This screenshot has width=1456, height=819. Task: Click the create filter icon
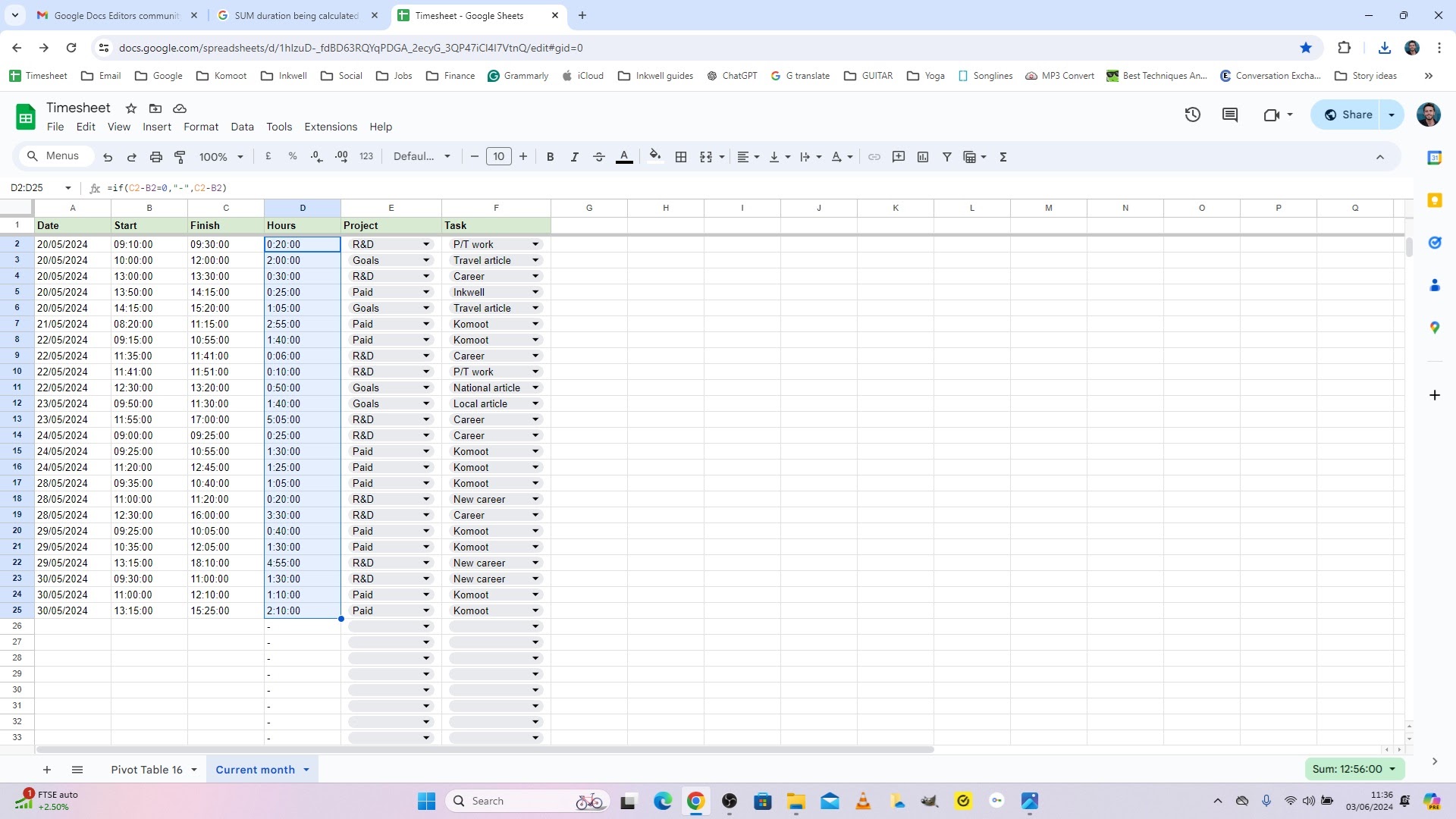coord(946,157)
